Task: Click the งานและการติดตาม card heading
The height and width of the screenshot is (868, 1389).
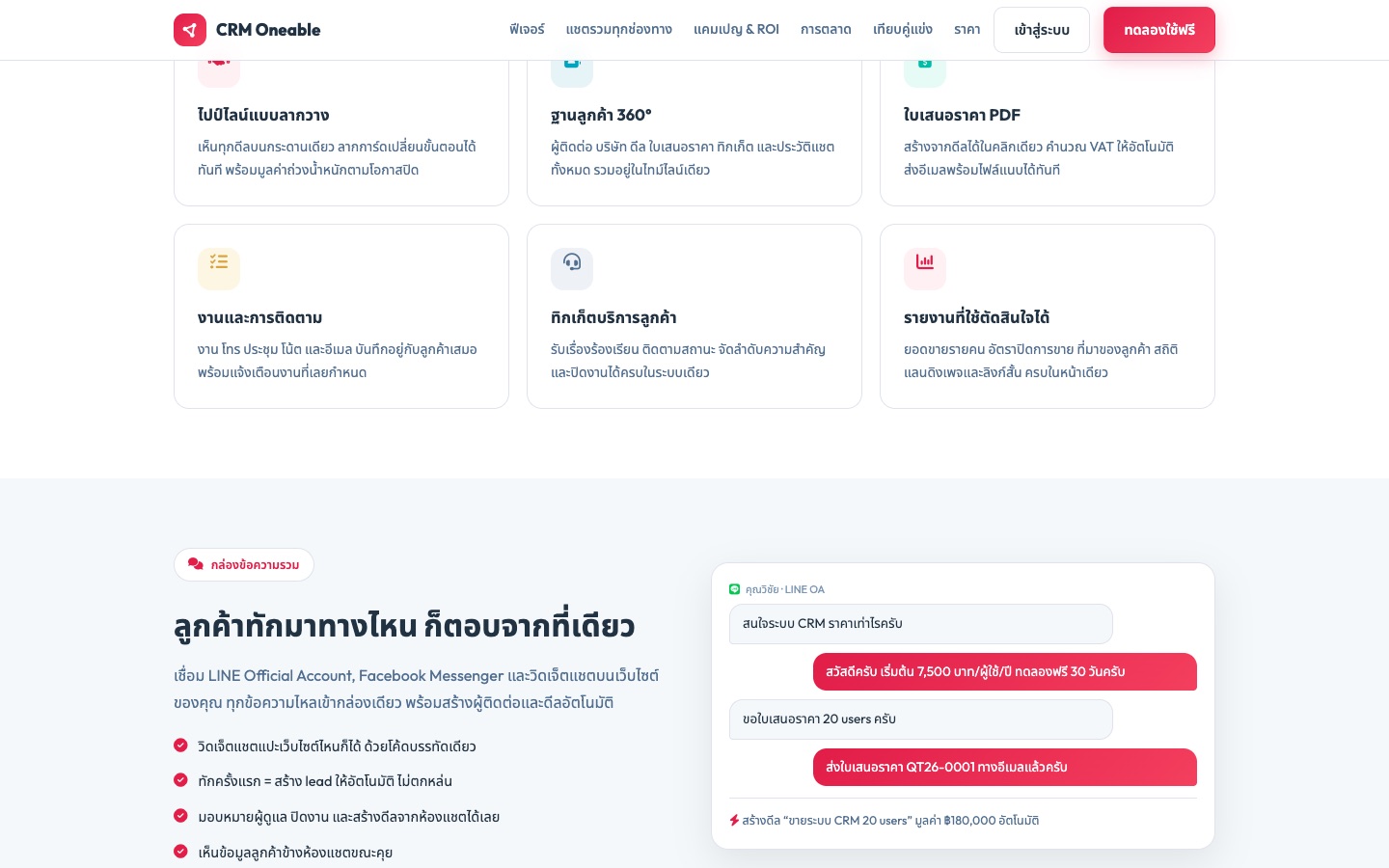Action: [x=260, y=317]
